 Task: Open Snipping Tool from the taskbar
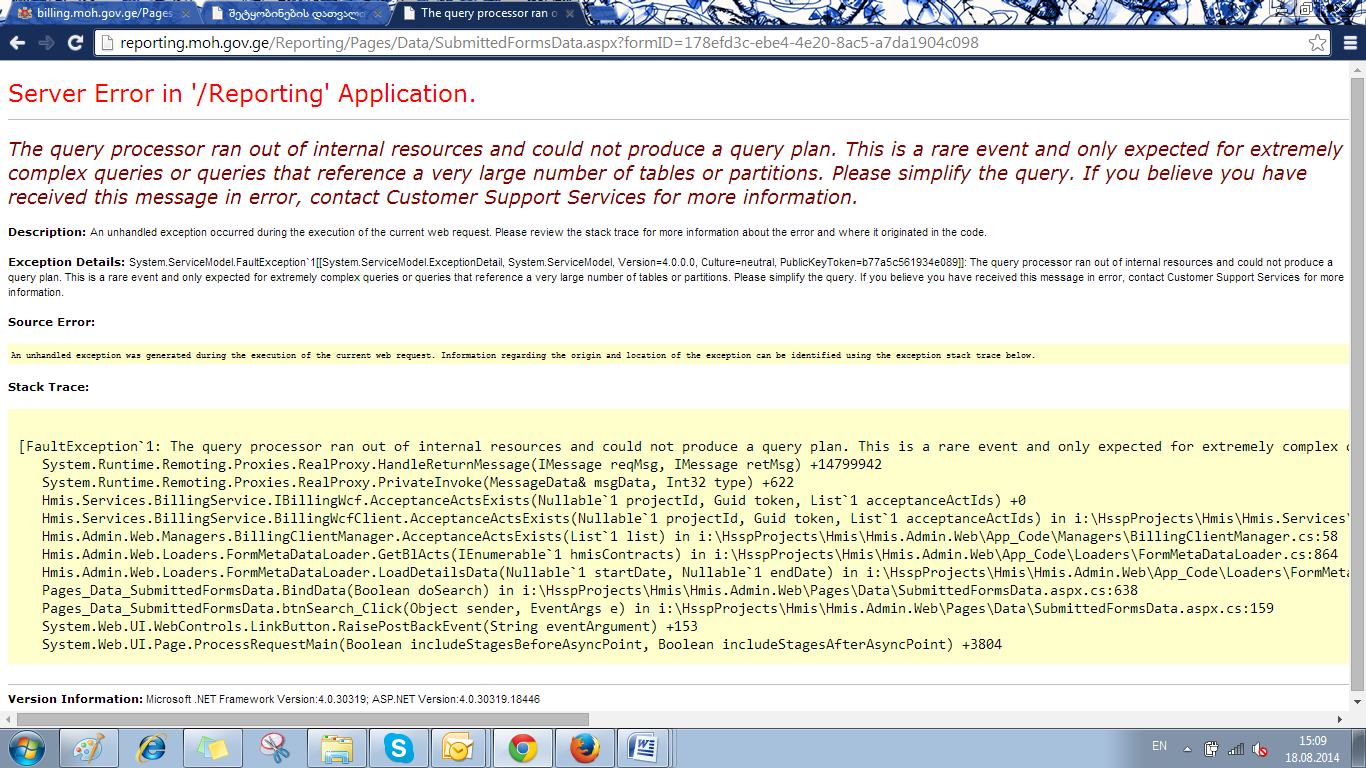coord(274,748)
